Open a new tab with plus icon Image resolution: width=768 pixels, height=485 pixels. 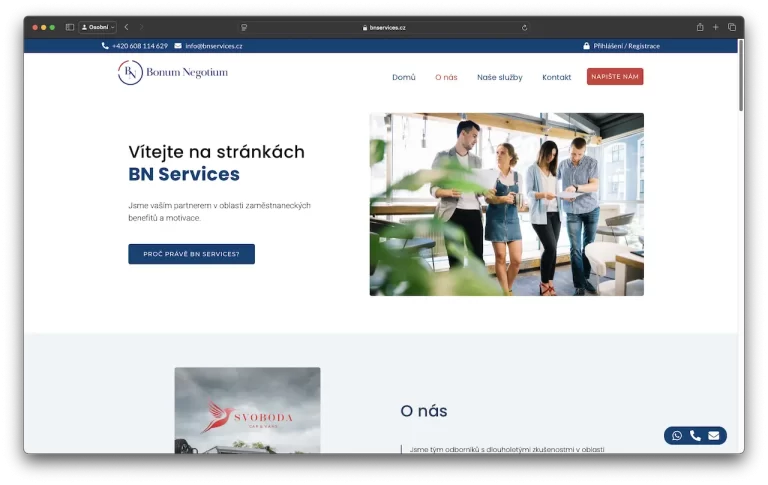point(716,27)
